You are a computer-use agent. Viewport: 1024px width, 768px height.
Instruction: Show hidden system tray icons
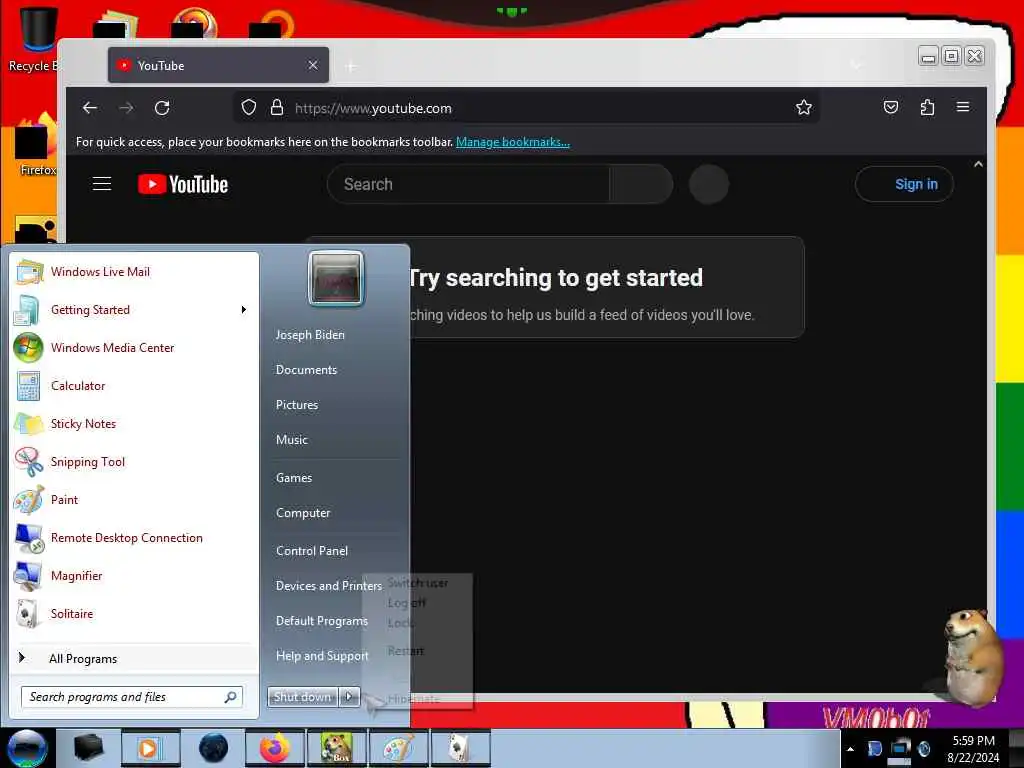pos(850,749)
